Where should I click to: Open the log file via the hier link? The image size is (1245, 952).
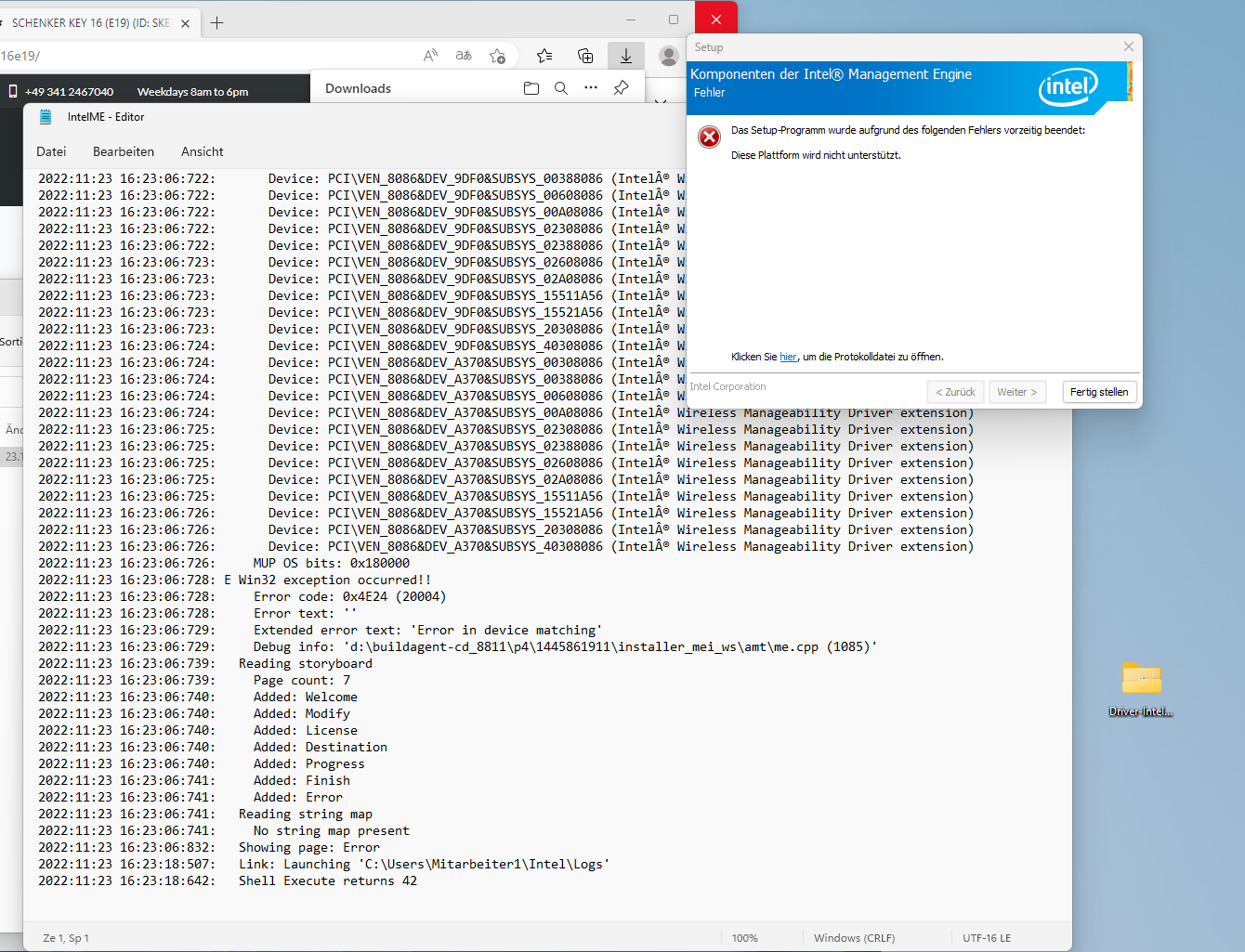pos(788,356)
